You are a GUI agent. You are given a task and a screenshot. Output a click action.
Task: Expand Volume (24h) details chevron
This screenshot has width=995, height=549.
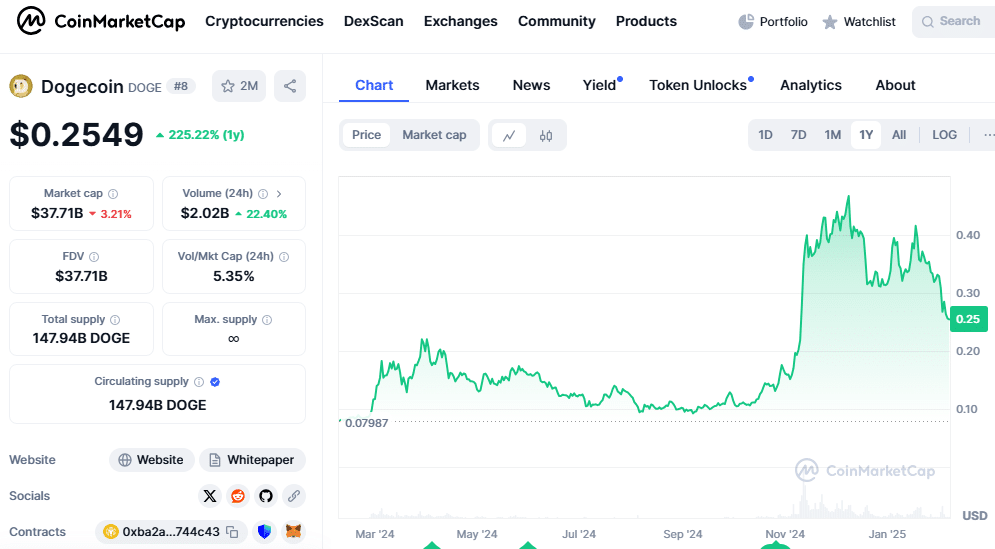(279, 194)
